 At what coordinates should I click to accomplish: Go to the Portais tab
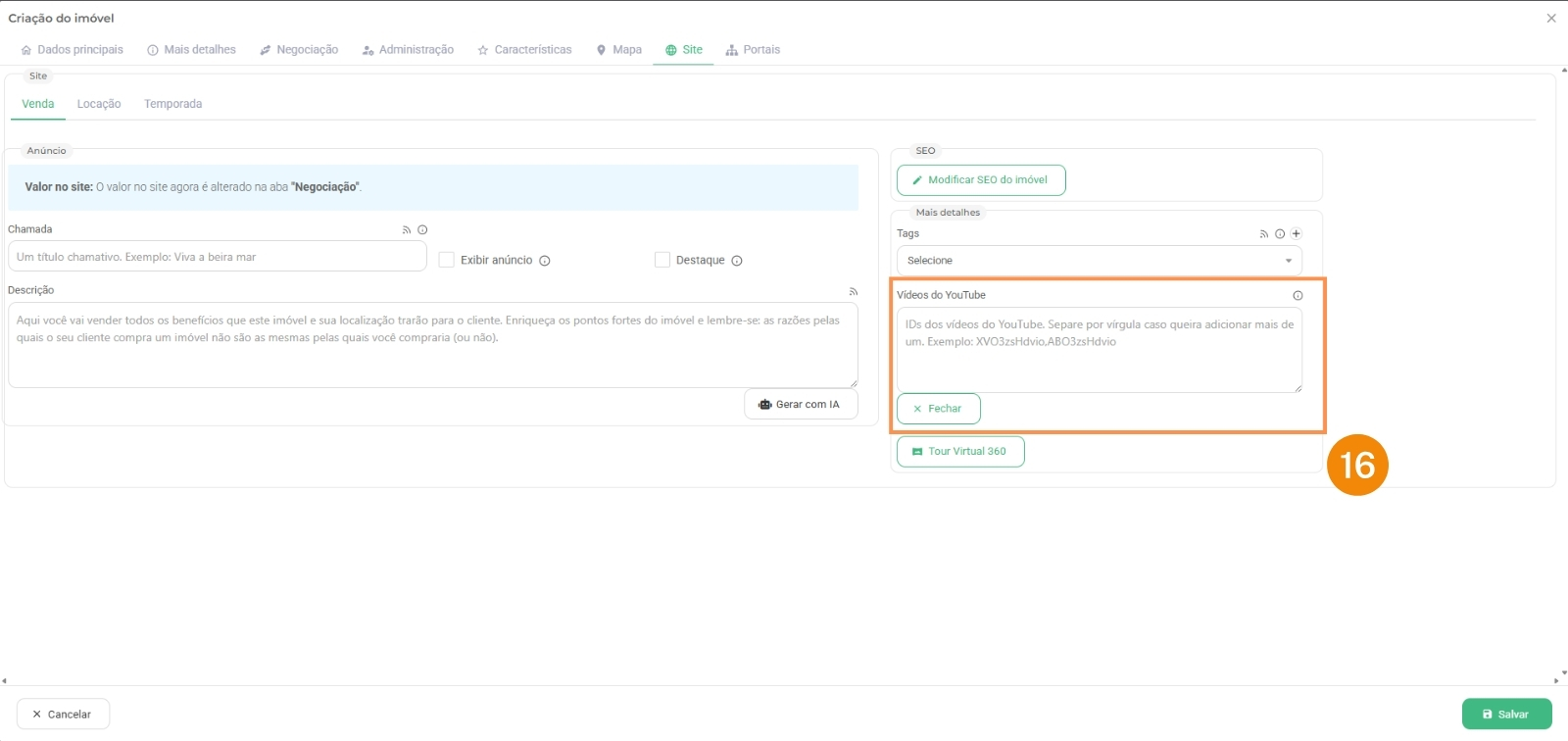(753, 50)
